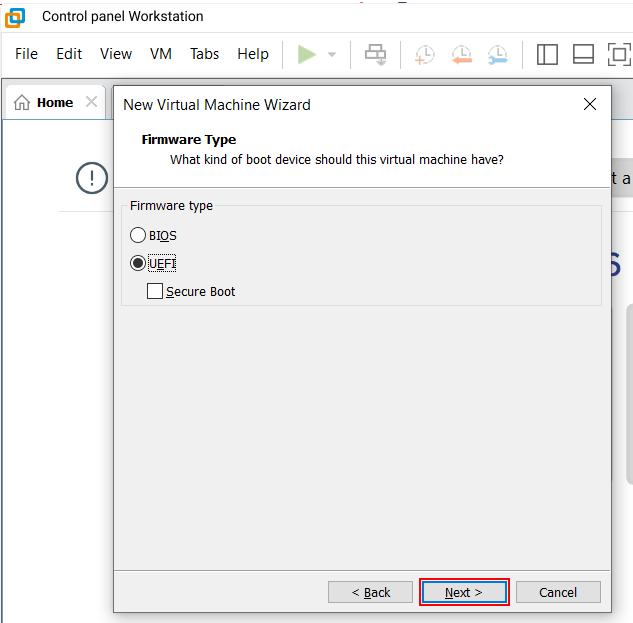Enable the Secure Boot checkbox
Screen dimensions: 633x623
point(155,292)
